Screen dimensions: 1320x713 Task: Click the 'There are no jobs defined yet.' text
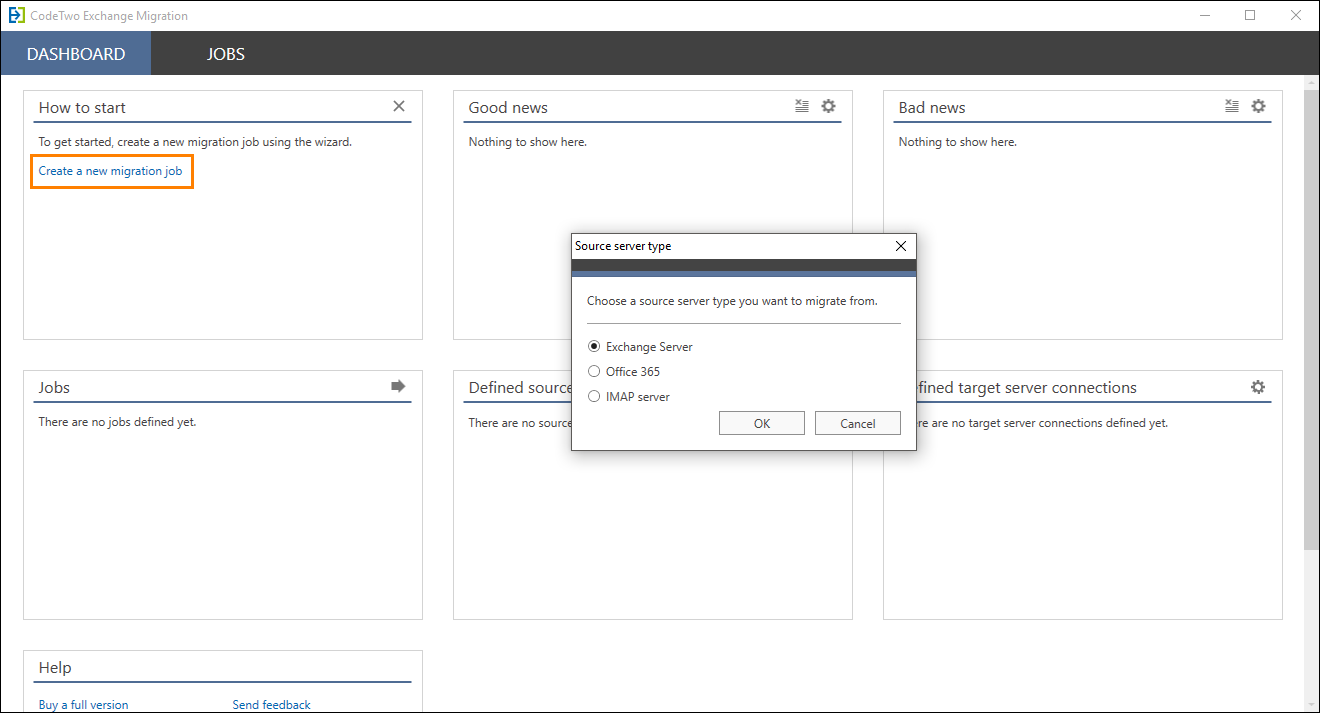tap(117, 422)
